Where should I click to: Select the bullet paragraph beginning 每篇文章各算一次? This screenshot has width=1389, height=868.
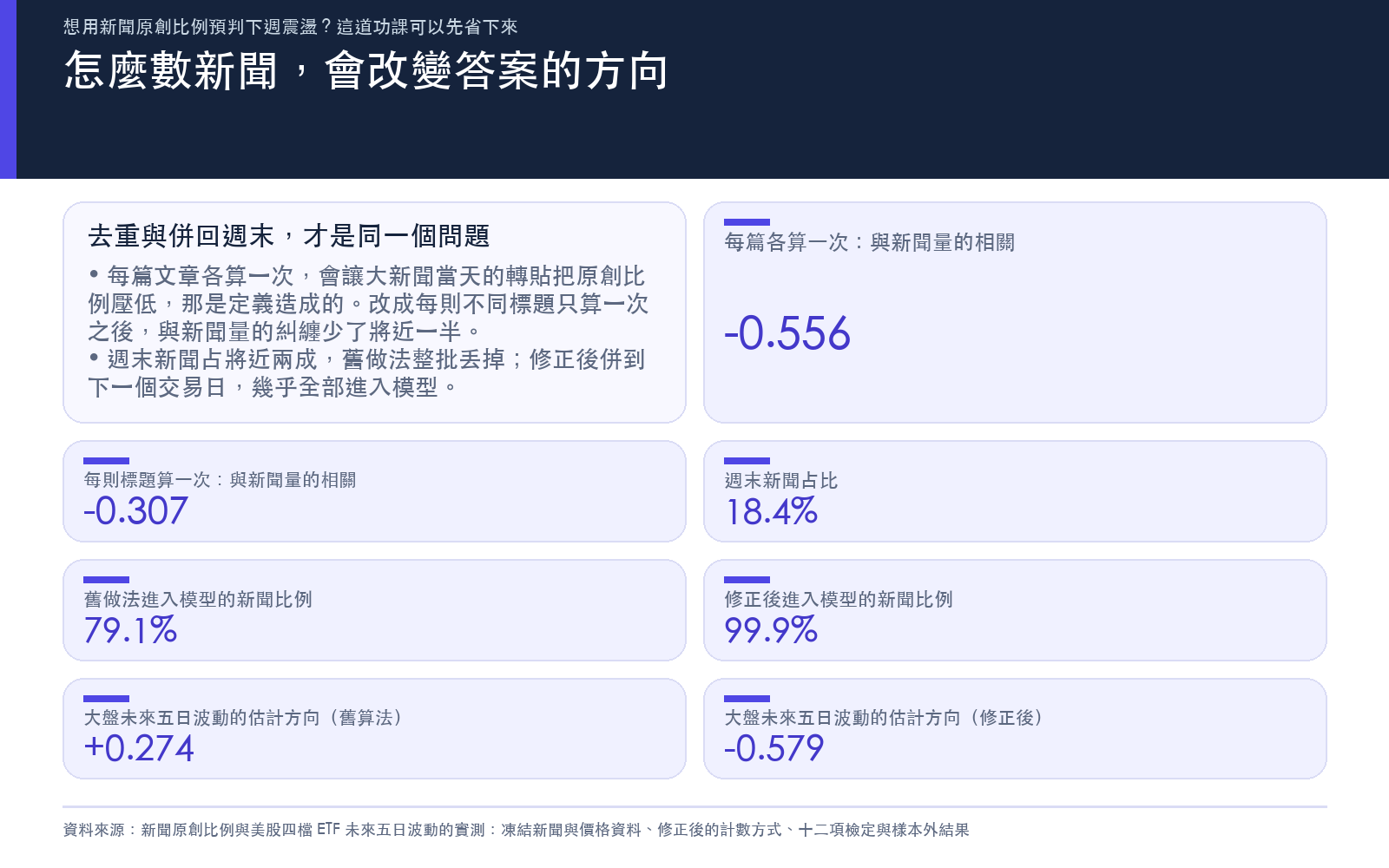(368, 304)
